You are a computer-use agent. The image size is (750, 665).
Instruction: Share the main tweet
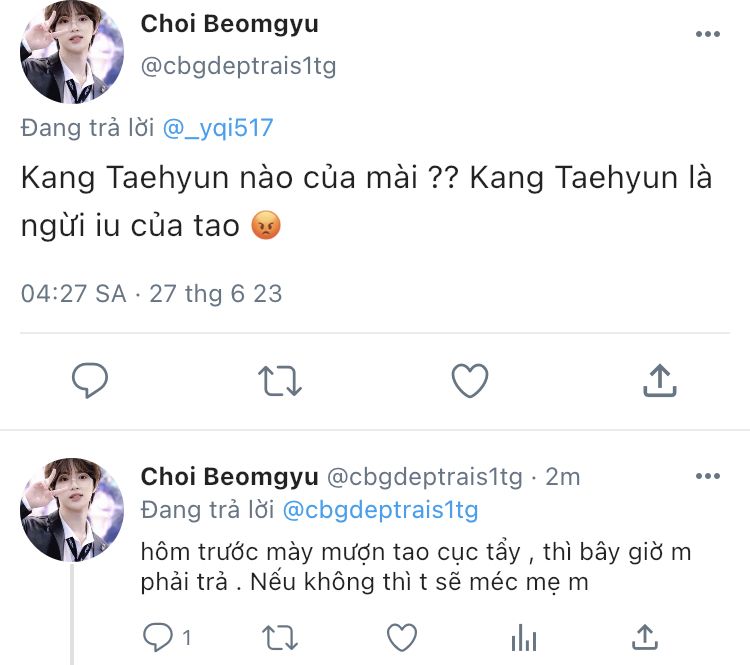(658, 381)
